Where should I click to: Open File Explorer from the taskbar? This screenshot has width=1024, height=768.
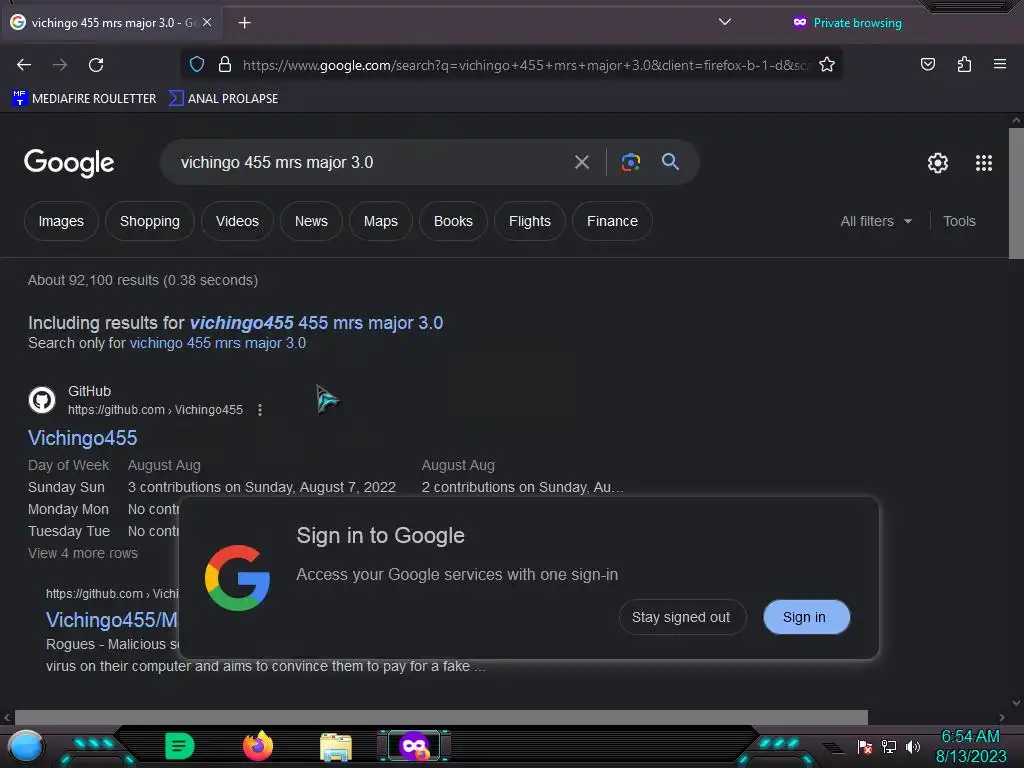(x=336, y=747)
